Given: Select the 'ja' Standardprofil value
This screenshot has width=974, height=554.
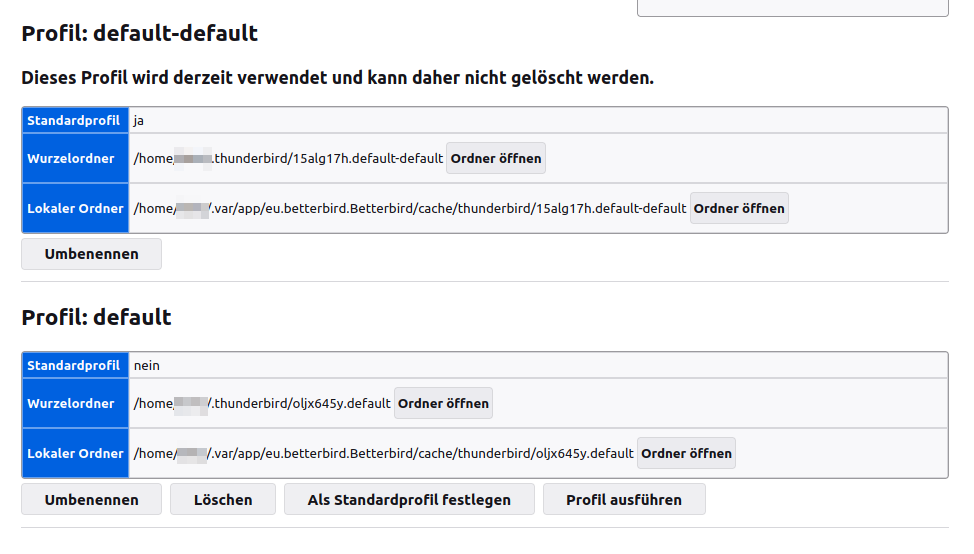Looking at the screenshot, I should [139, 120].
